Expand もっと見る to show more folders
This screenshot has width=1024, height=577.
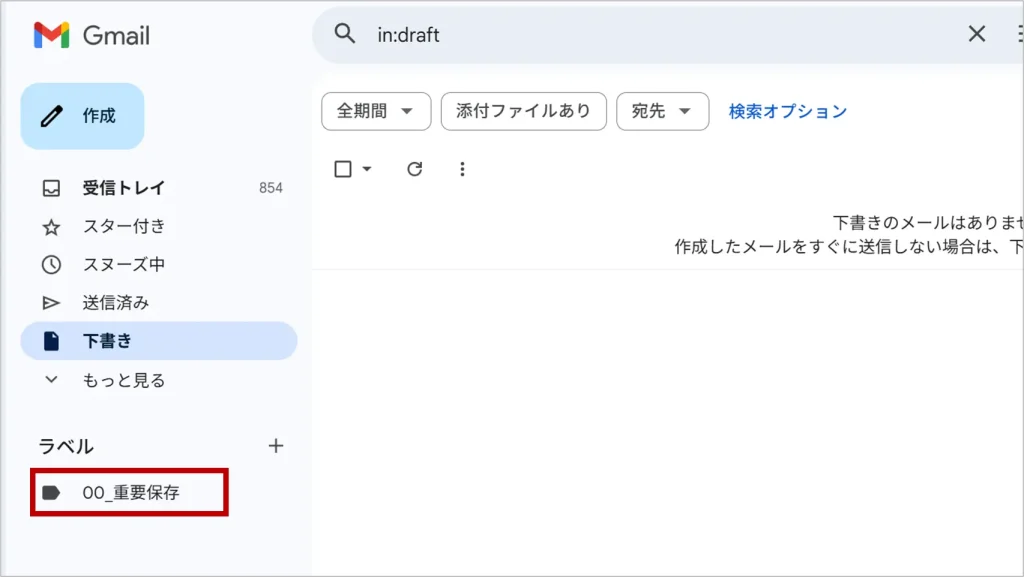[x=123, y=380]
